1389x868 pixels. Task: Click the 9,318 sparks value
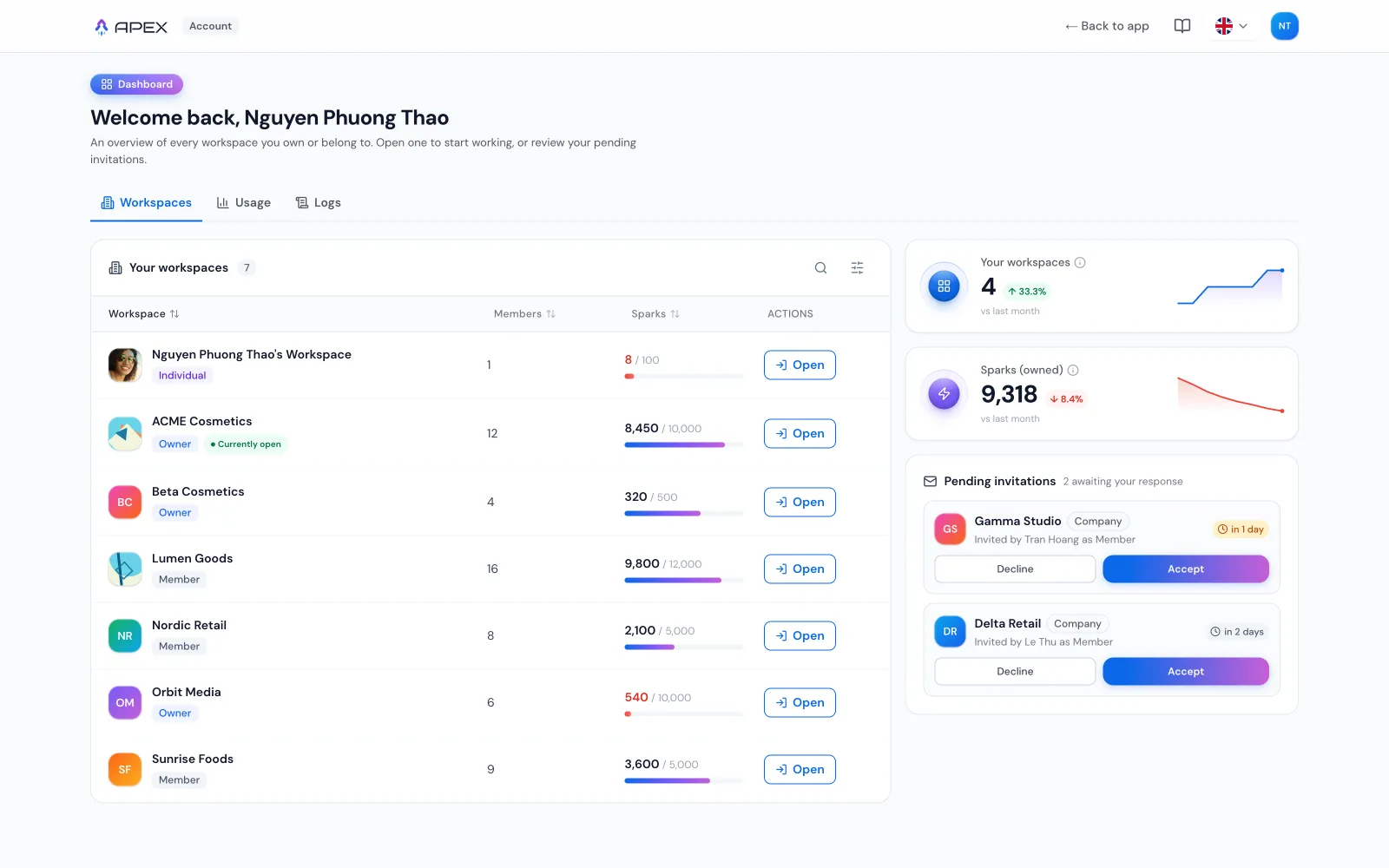point(1009,394)
